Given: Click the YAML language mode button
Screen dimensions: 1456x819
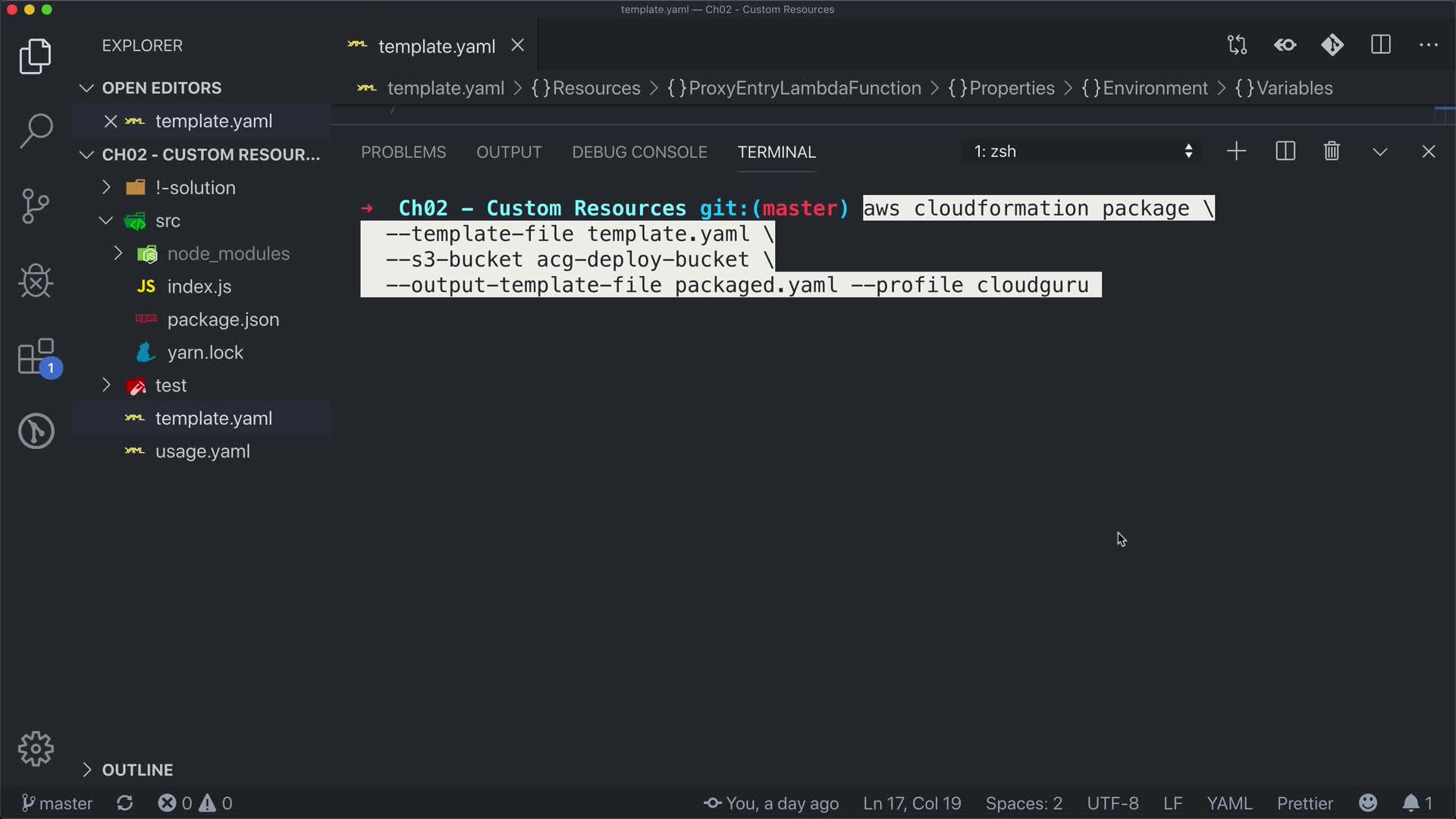Looking at the screenshot, I should (x=1229, y=803).
